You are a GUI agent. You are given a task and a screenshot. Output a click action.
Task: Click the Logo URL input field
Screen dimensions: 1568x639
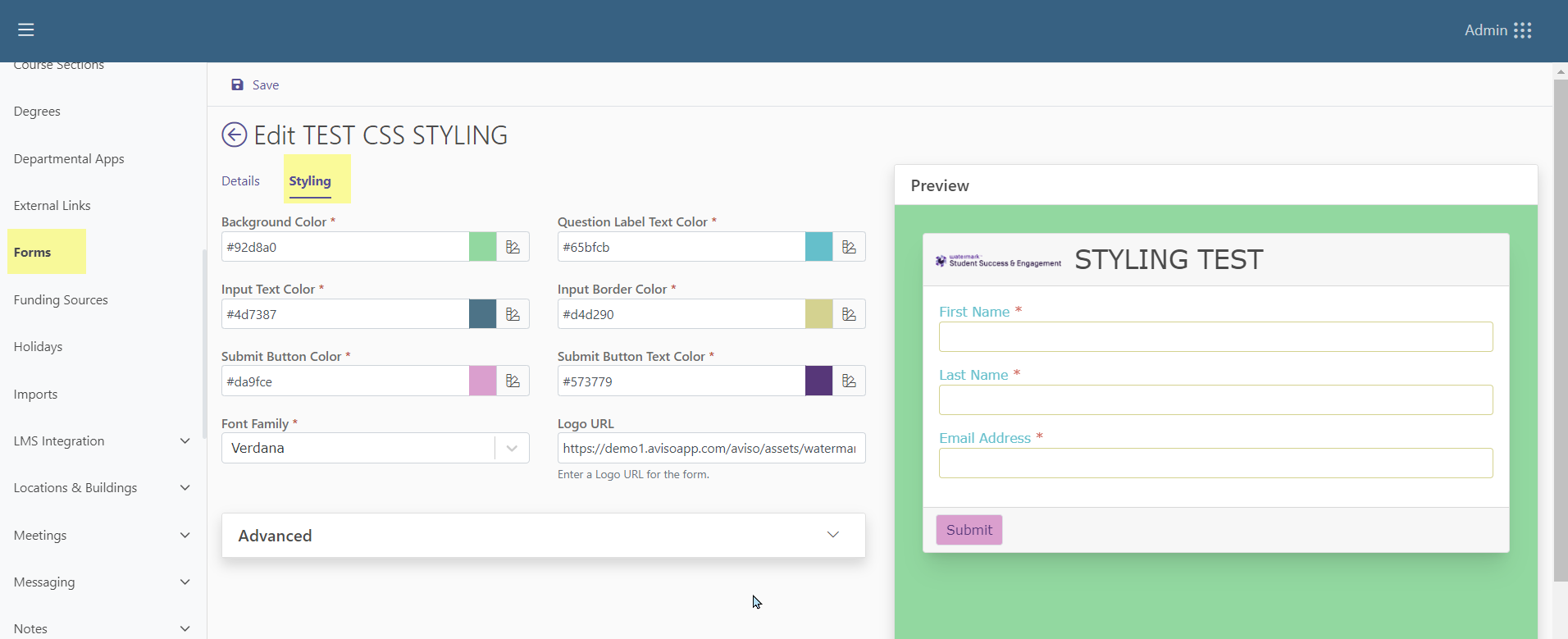712,448
